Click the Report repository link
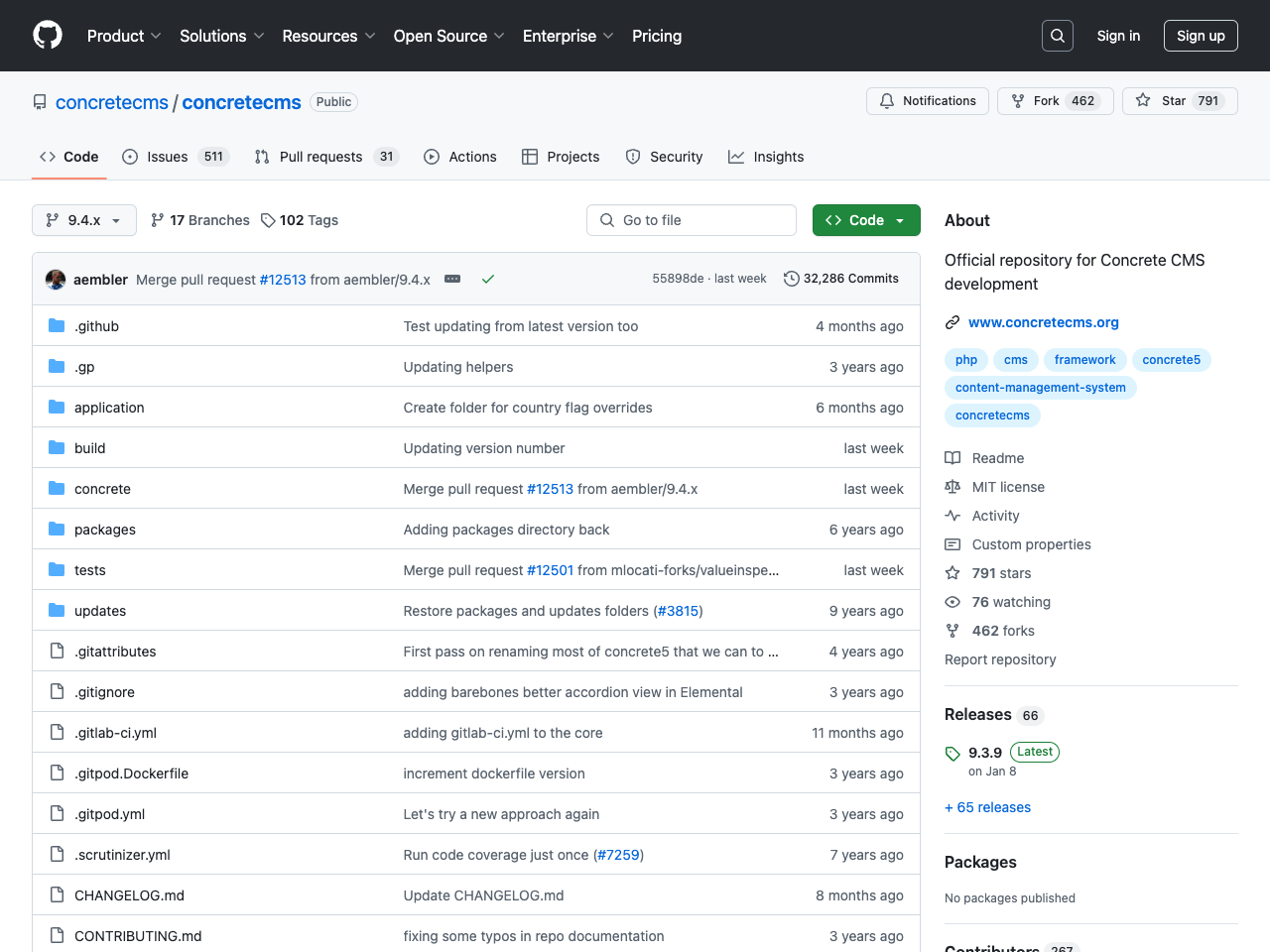 (1000, 659)
